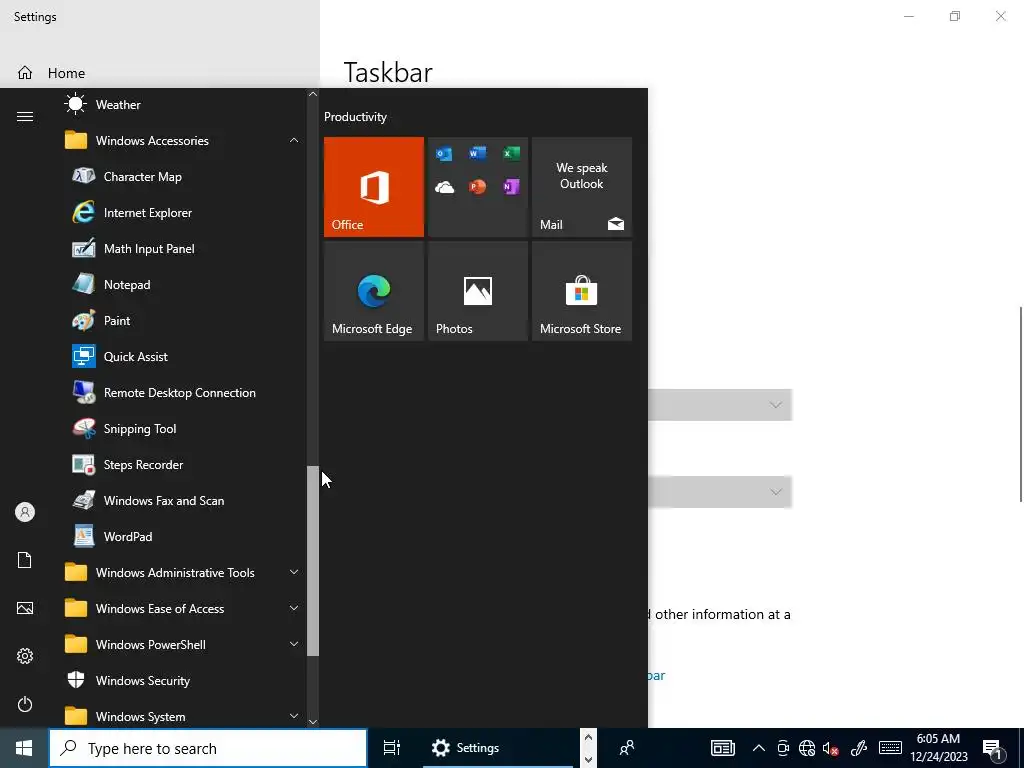Click the taskbar search box

coord(208,748)
